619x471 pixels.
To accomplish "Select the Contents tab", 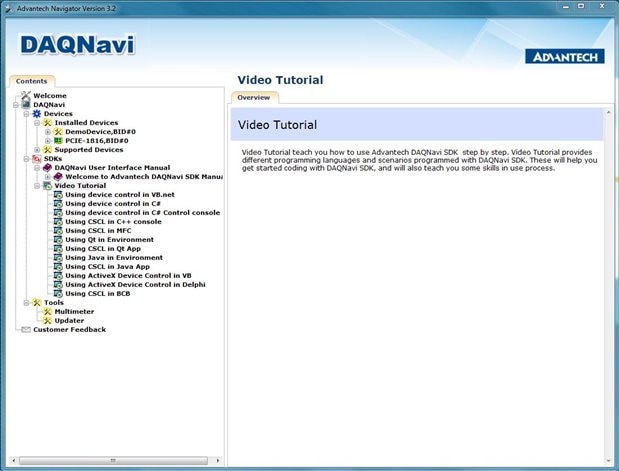I will pos(32,81).
